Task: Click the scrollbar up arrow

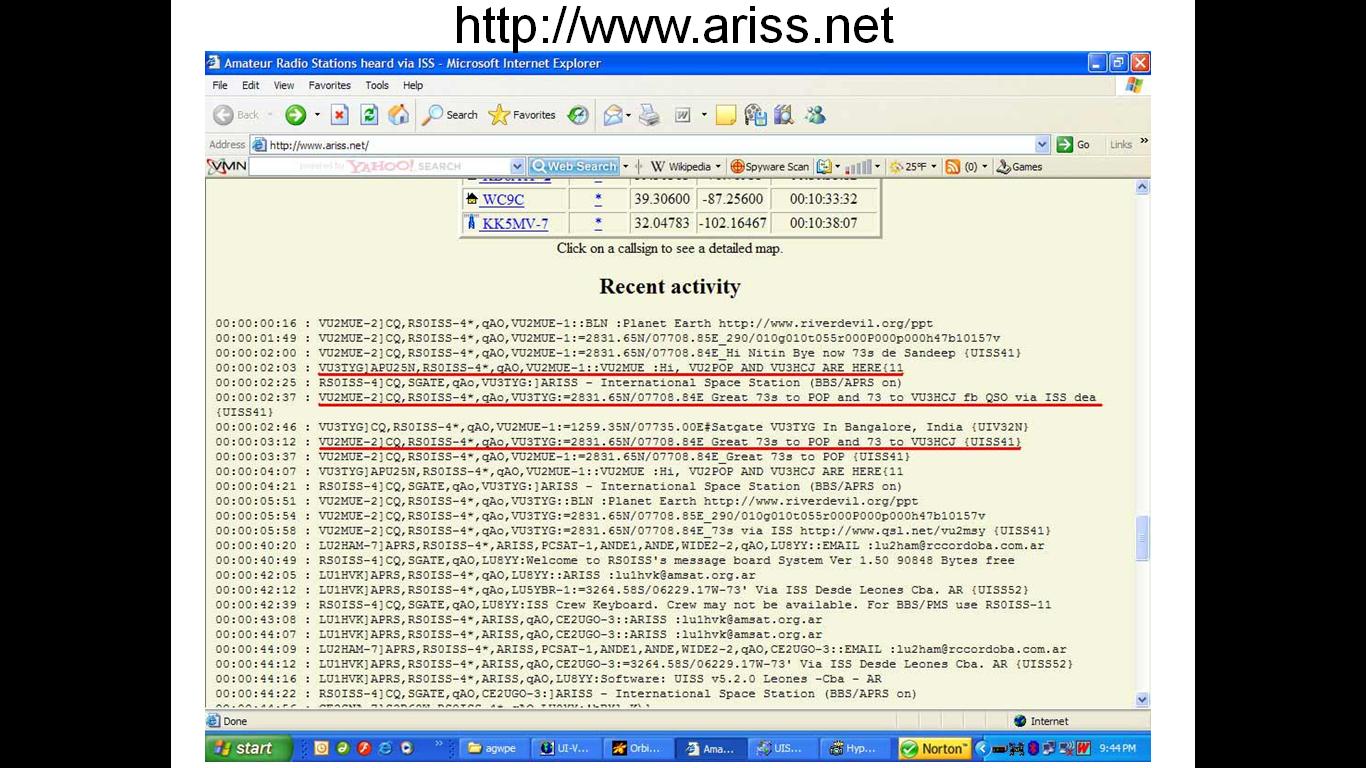Action: [x=1142, y=187]
